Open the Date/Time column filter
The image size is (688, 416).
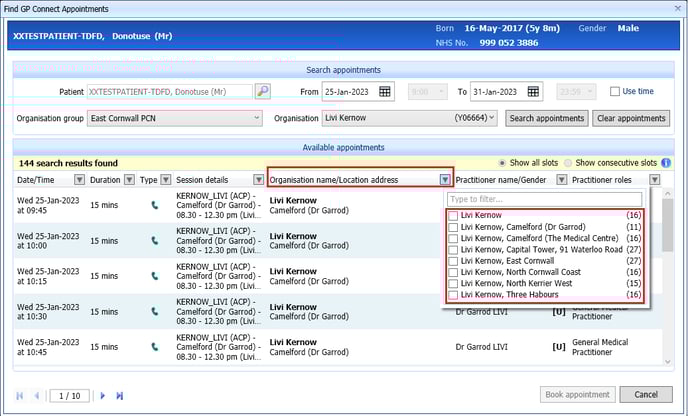(76, 180)
